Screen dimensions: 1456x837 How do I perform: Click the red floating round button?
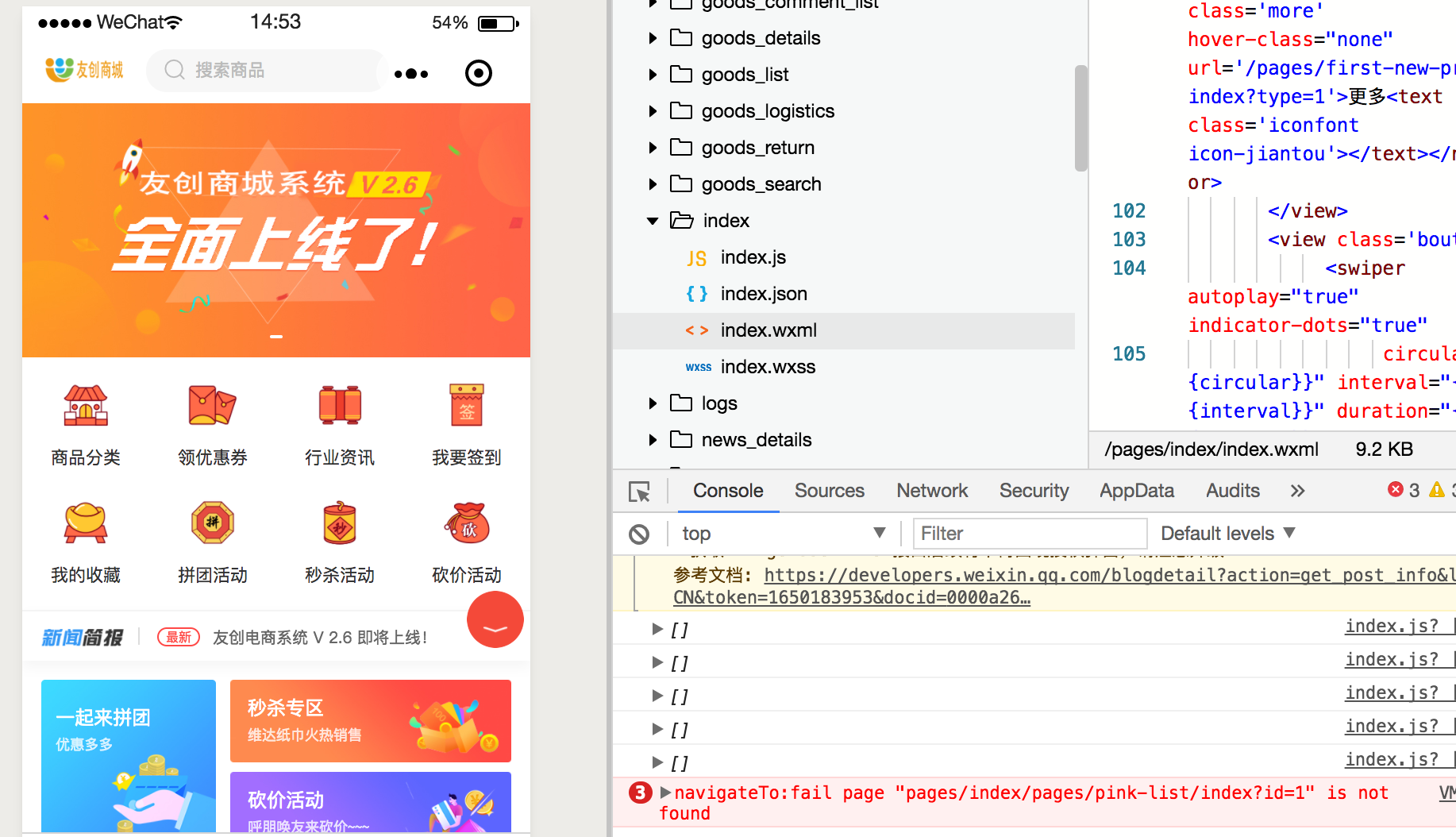pyautogui.click(x=495, y=619)
